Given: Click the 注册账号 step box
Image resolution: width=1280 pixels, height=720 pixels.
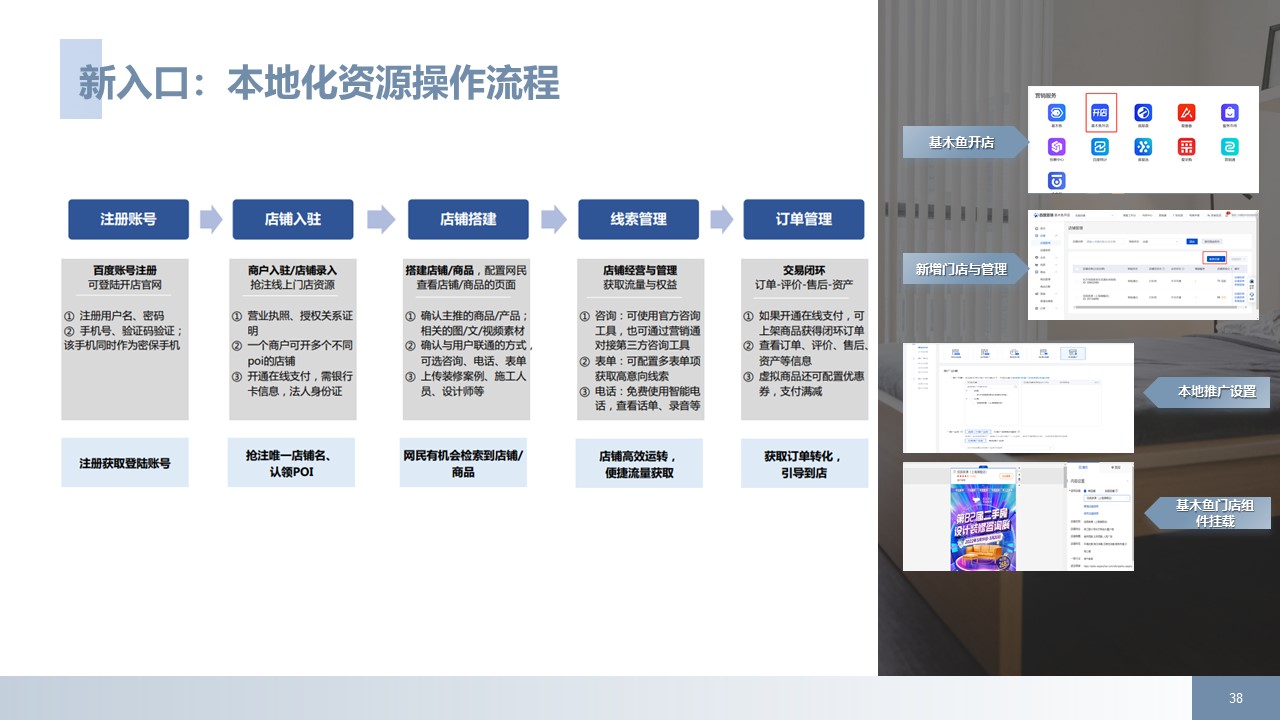Looking at the screenshot, I should [x=128, y=219].
